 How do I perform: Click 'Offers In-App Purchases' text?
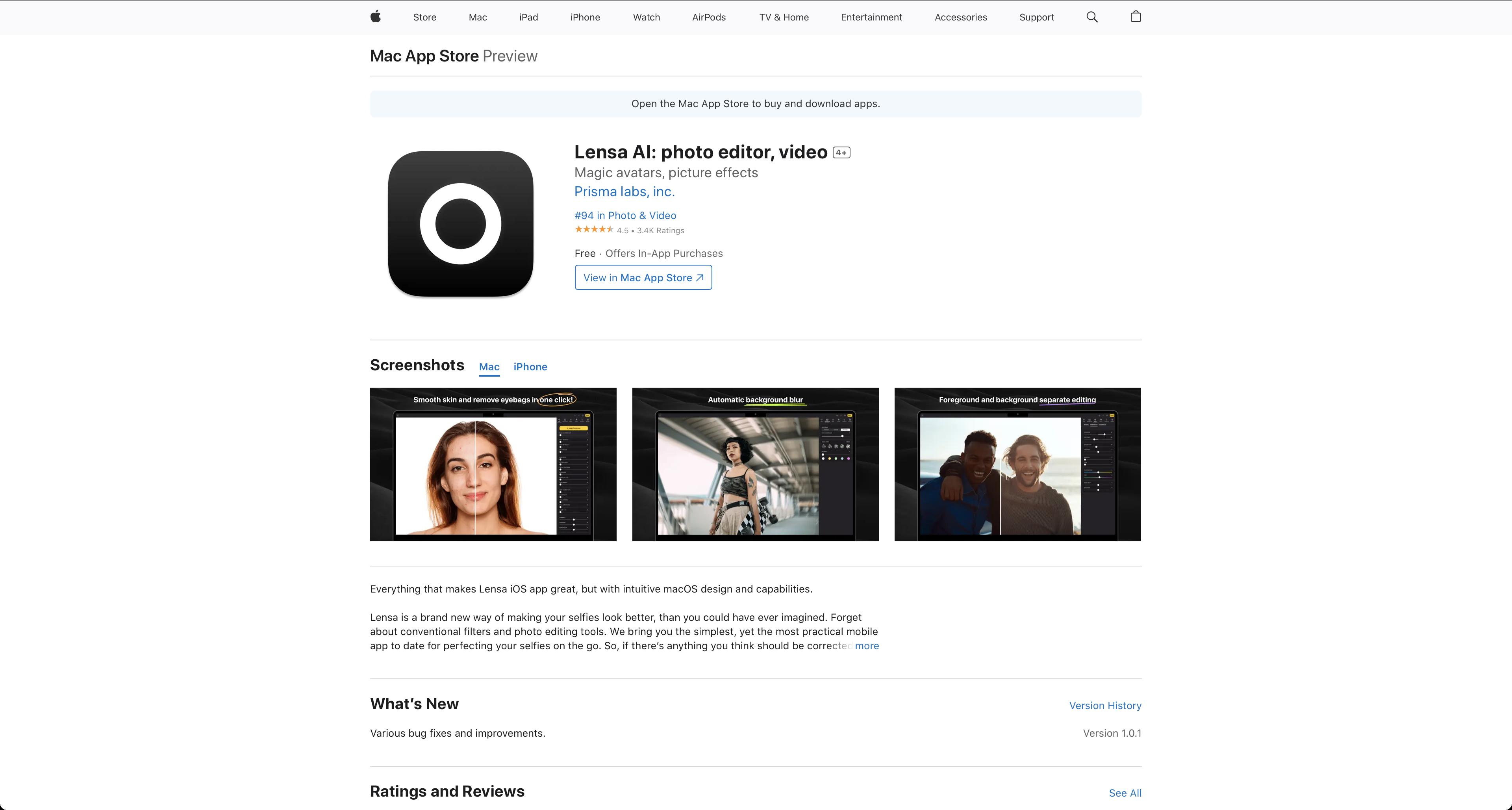[x=664, y=254]
